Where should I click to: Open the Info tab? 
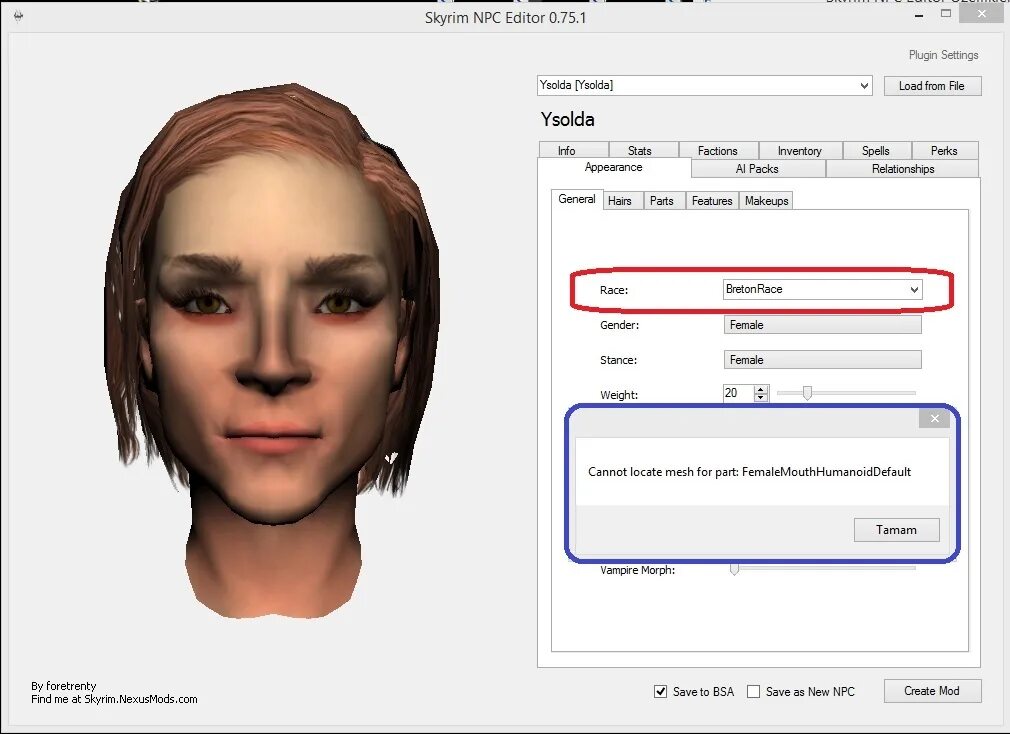573,150
